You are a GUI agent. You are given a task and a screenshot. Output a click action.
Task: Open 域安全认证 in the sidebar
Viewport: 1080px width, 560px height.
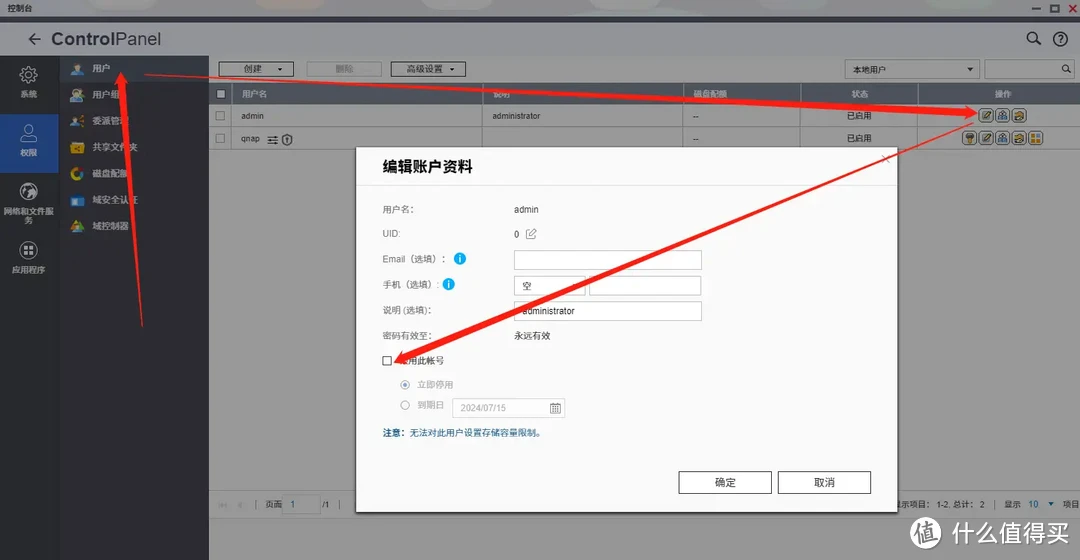click(x=134, y=200)
